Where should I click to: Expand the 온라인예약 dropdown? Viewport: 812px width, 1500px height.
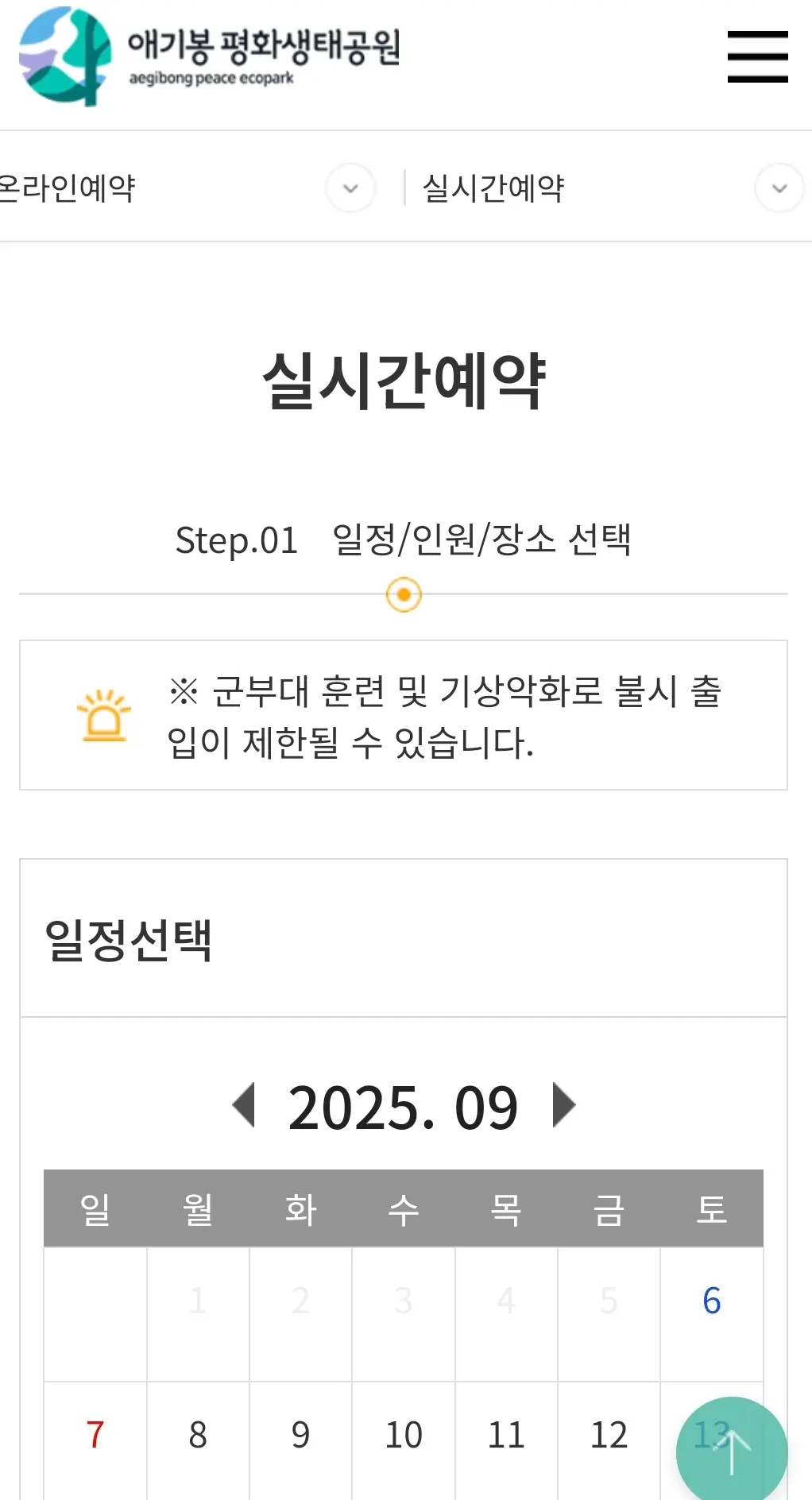[x=350, y=188]
